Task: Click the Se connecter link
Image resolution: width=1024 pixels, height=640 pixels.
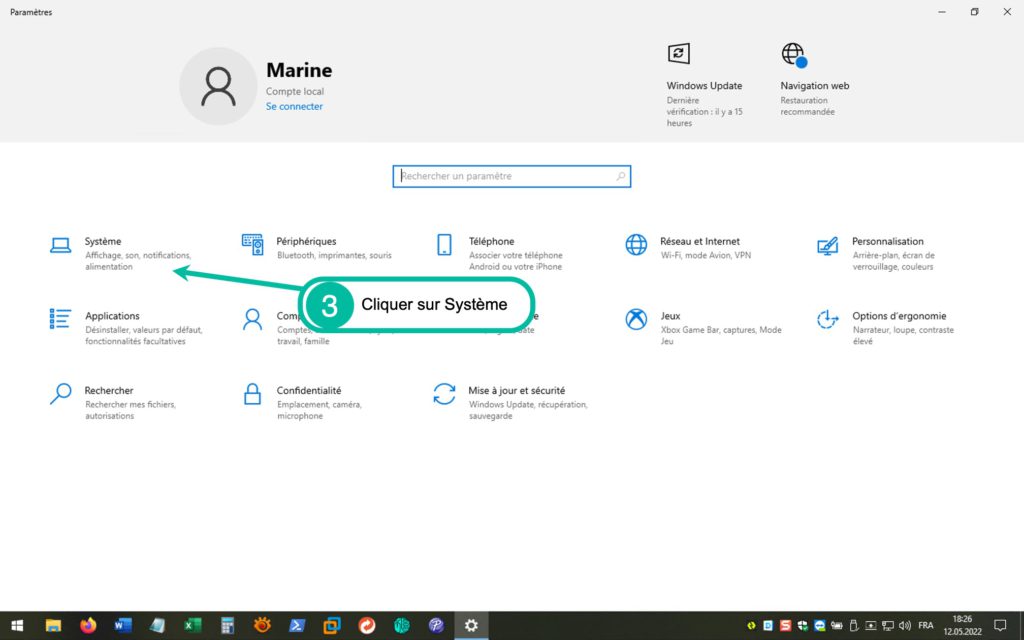Action: point(294,106)
